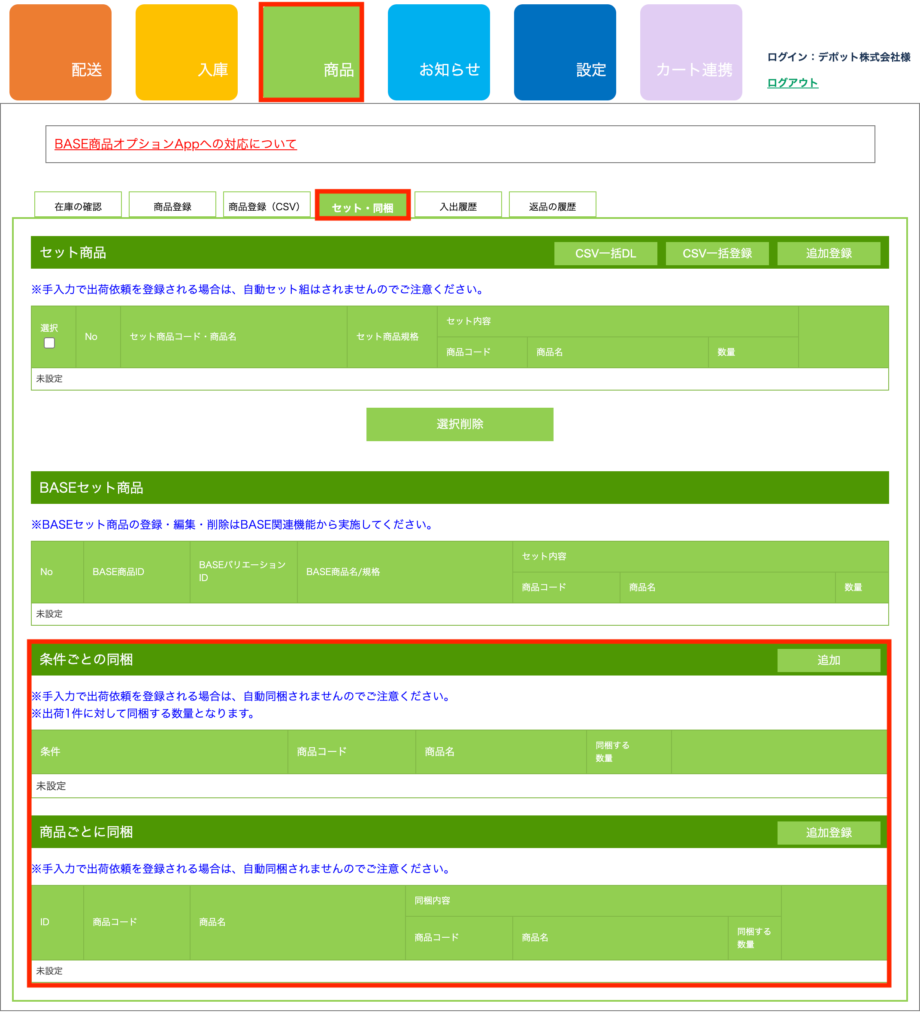Switch to 入出履歴 tab
The width and height of the screenshot is (920, 1024).
tap(458, 206)
